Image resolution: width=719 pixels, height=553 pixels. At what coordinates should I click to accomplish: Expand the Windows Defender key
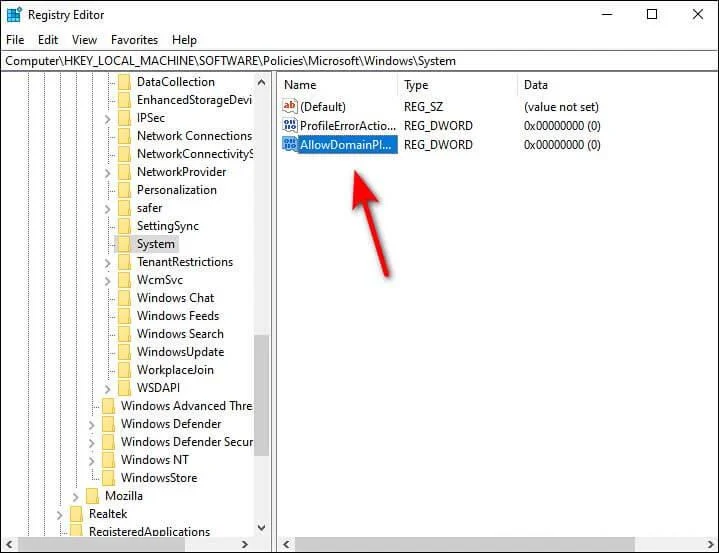pos(91,425)
